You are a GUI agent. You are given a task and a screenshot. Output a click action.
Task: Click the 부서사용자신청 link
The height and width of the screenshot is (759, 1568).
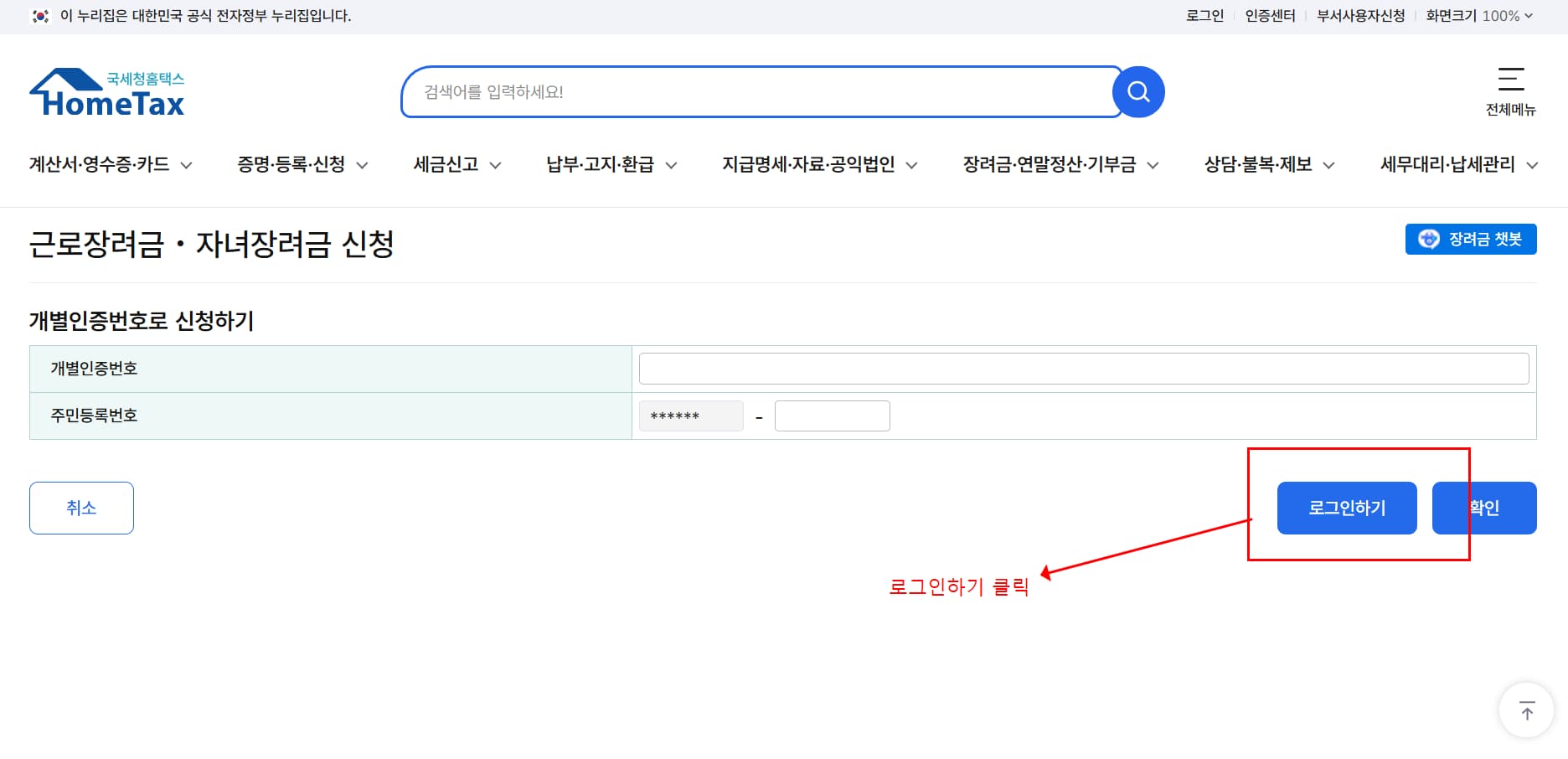1359,15
